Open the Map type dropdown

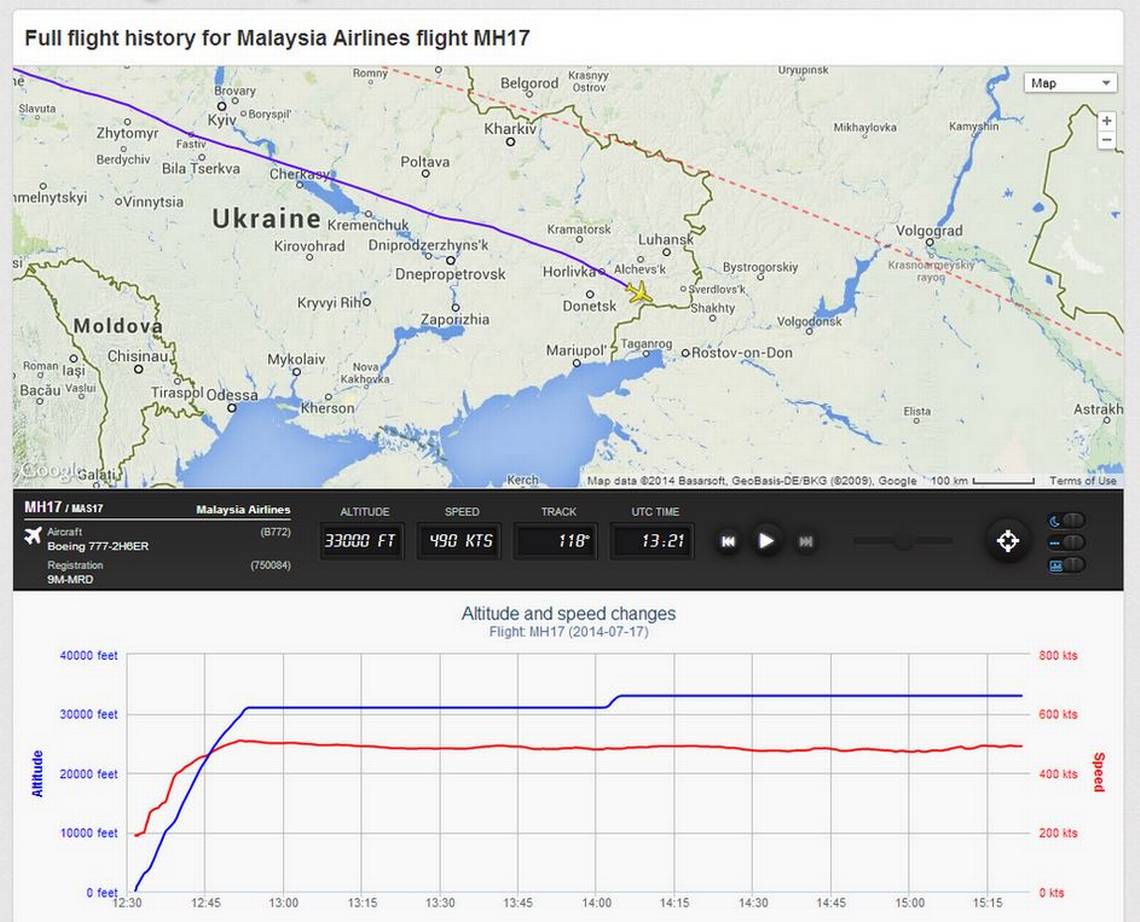(x=1069, y=83)
